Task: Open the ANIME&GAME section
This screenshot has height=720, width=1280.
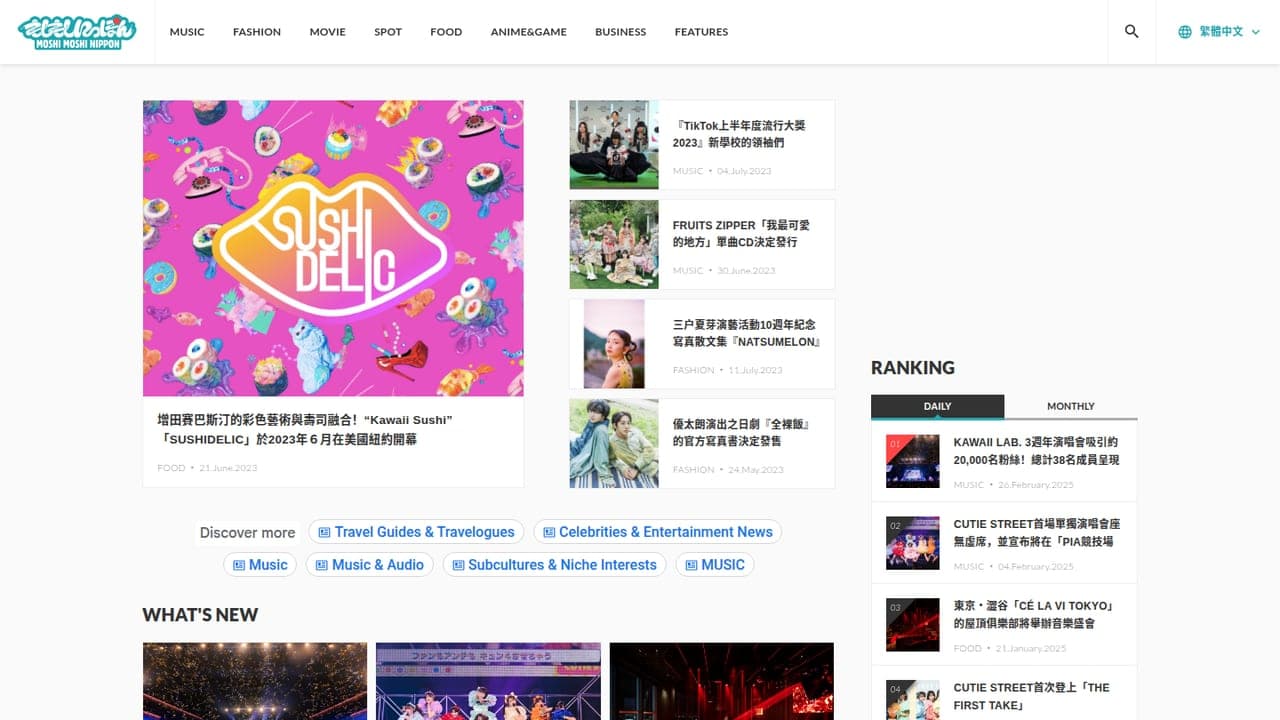Action: point(529,32)
